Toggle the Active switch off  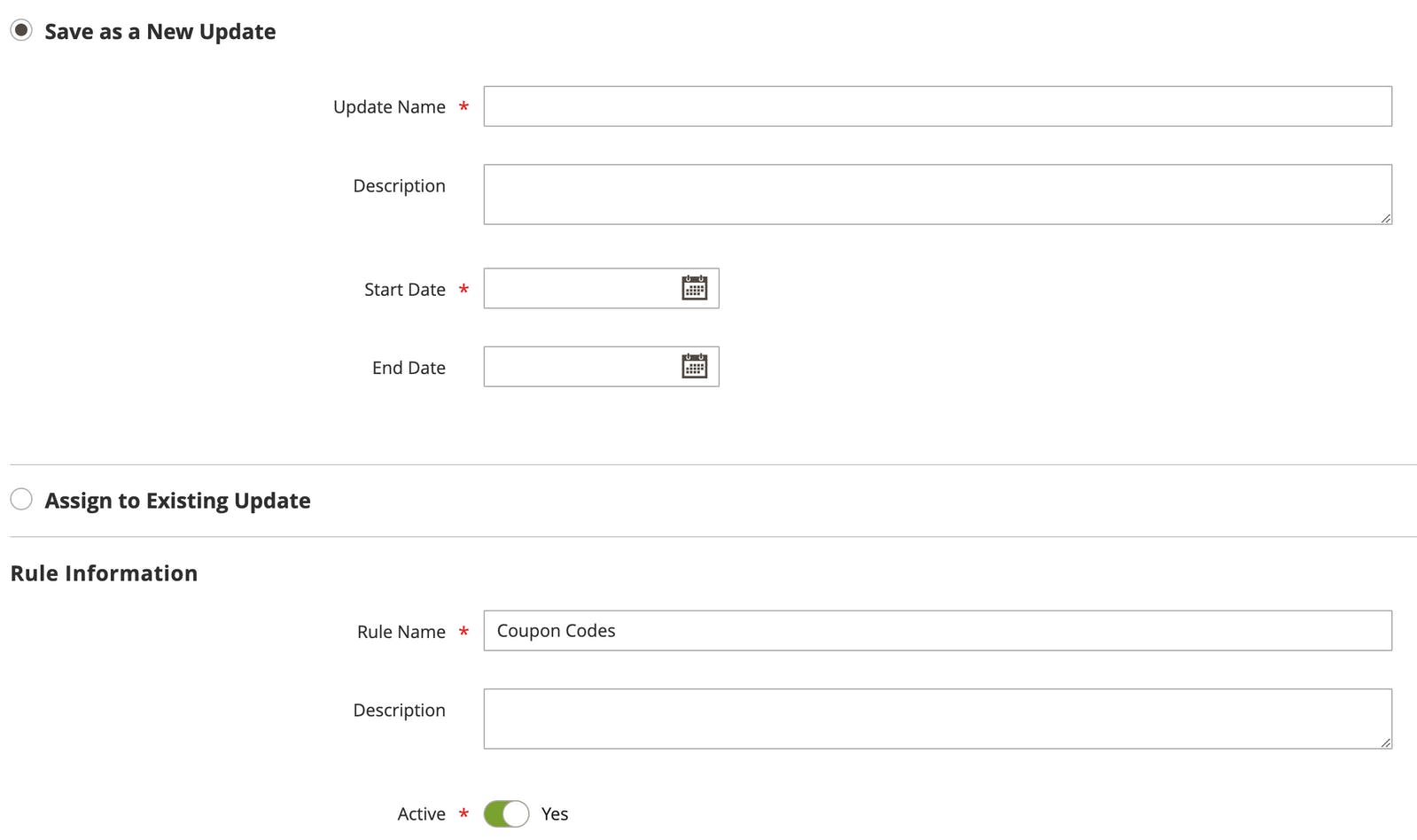506,813
